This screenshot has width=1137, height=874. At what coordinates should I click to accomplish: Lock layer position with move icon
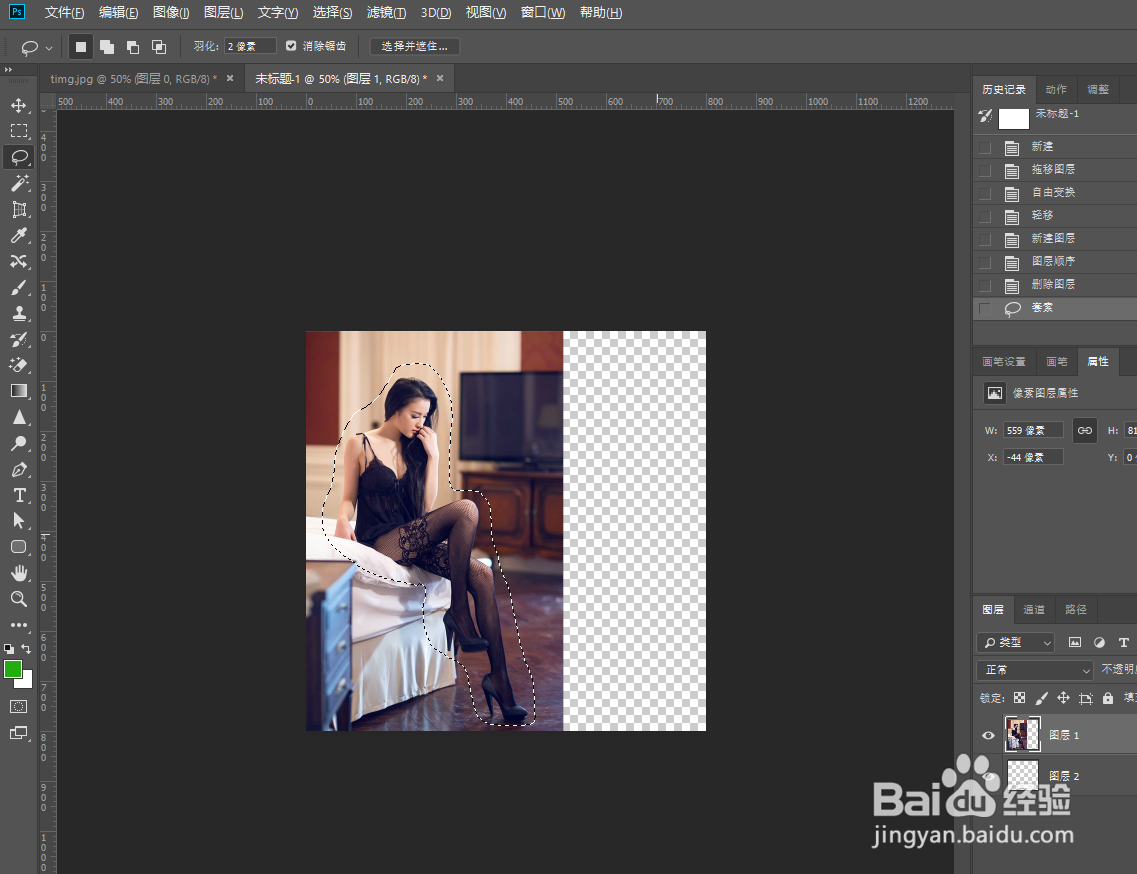click(x=1063, y=698)
